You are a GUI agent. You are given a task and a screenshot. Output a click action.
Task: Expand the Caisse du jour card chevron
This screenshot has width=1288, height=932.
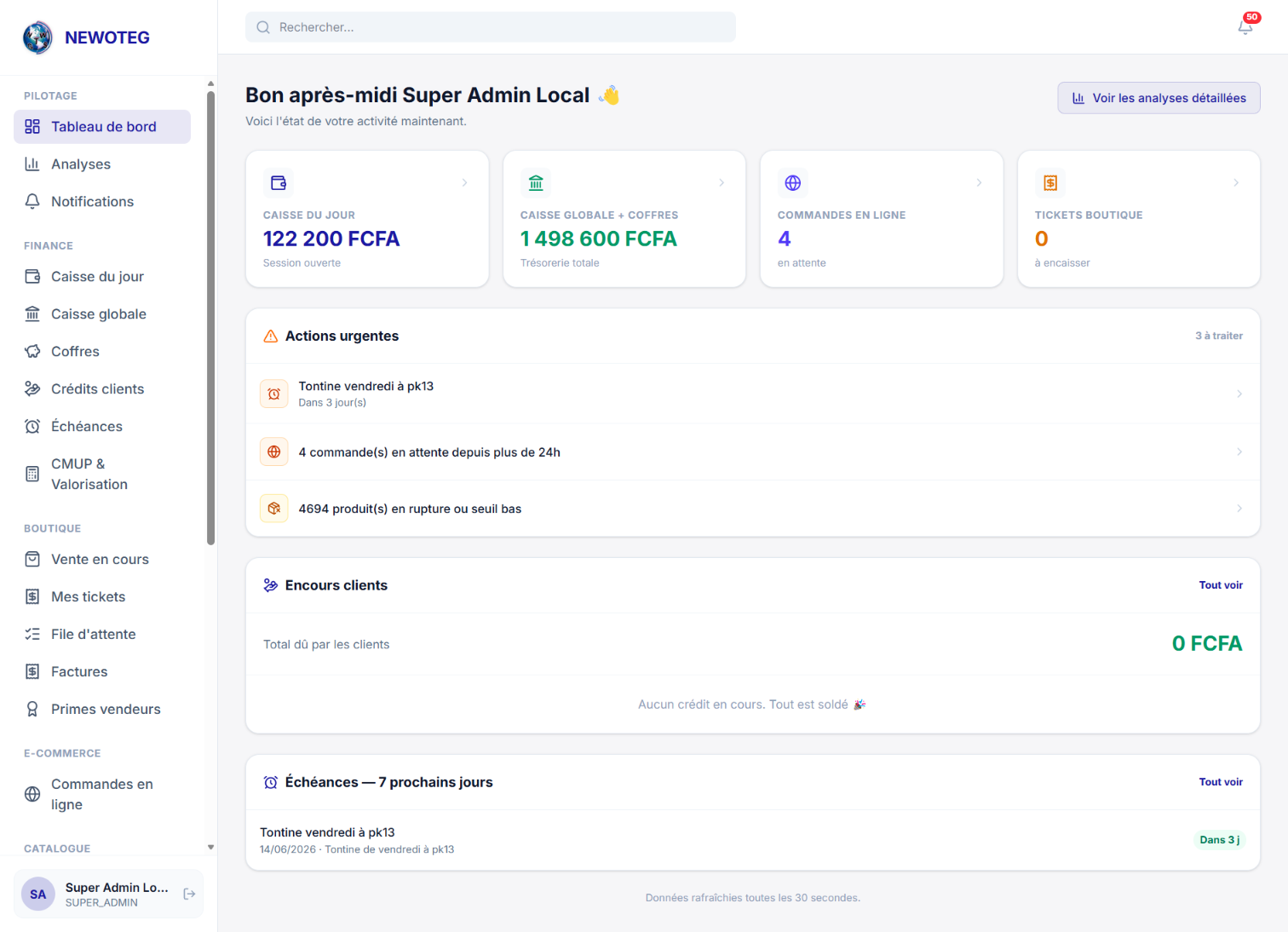[464, 183]
